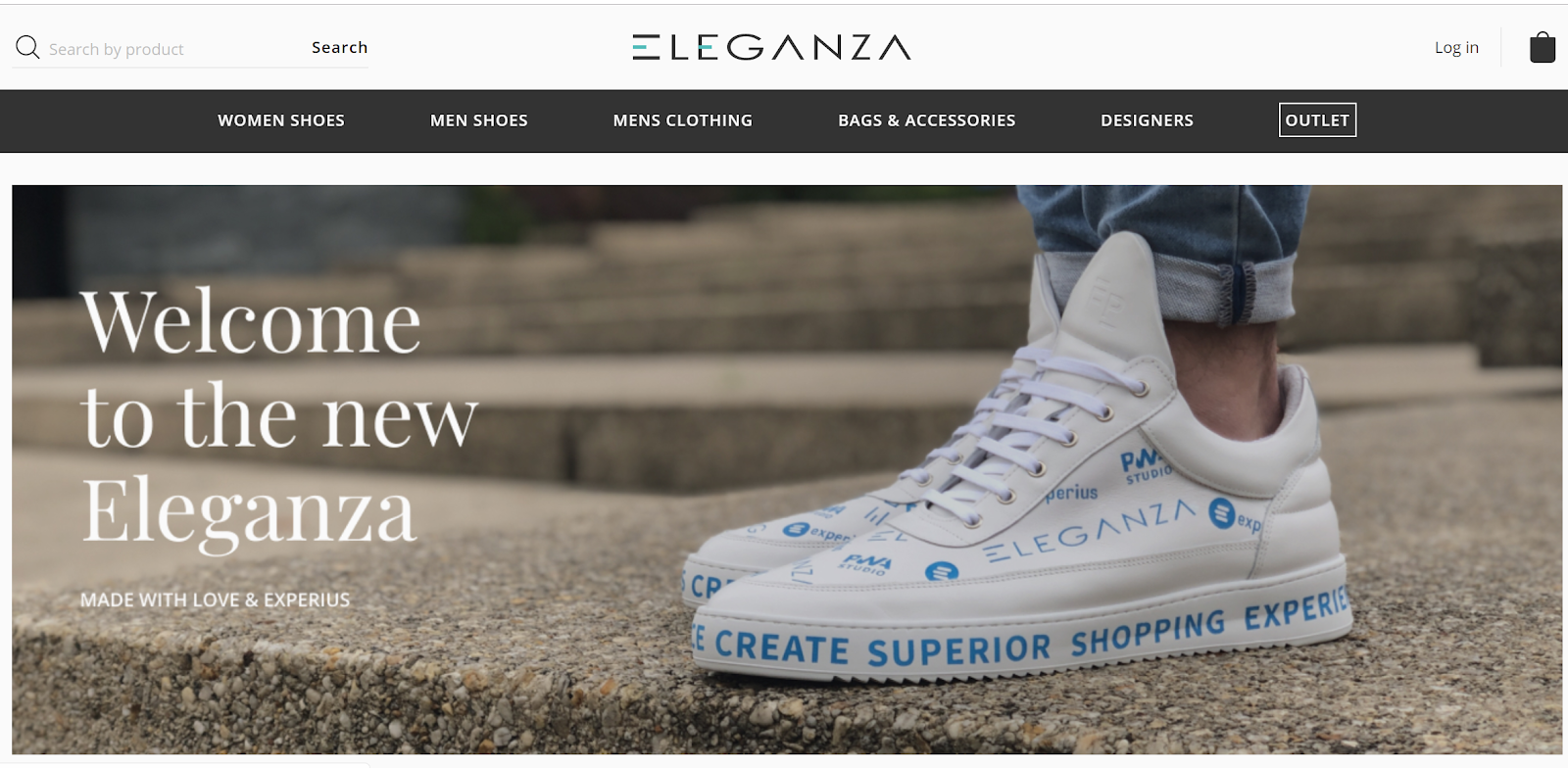This screenshot has height=768, width=1568.
Task: Open Bags & Accessories category
Action: pyautogui.click(x=927, y=120)
